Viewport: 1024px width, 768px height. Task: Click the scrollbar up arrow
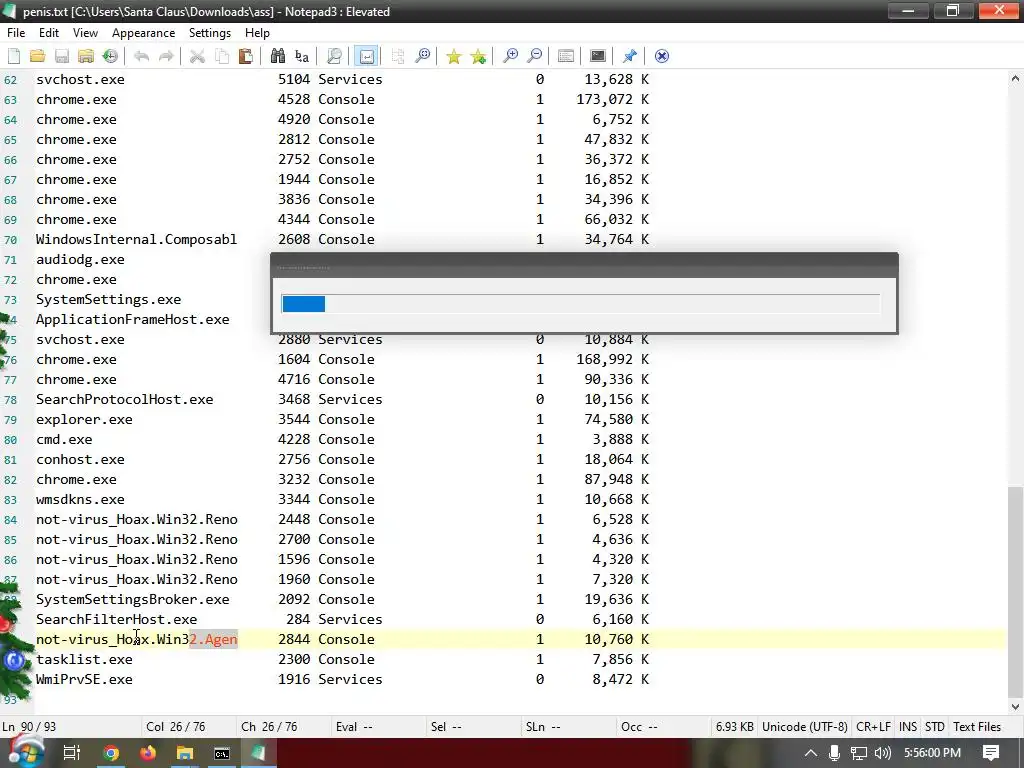(1015, 78)
